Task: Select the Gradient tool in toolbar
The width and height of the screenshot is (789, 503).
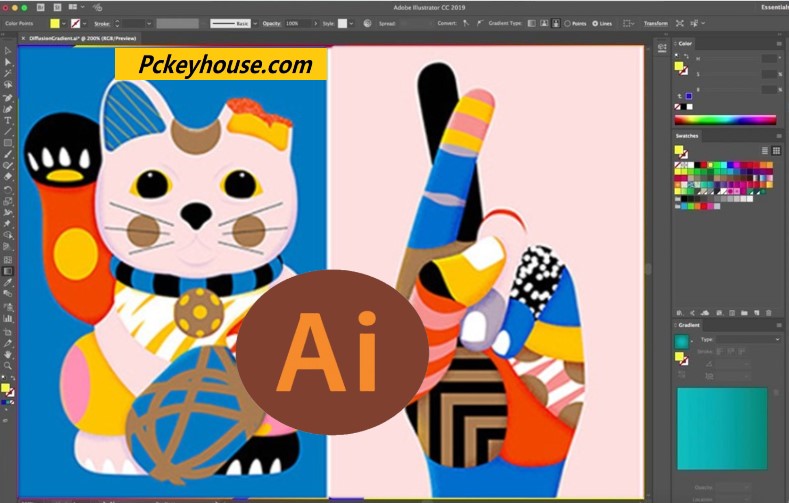Action: tap(8, 271)
